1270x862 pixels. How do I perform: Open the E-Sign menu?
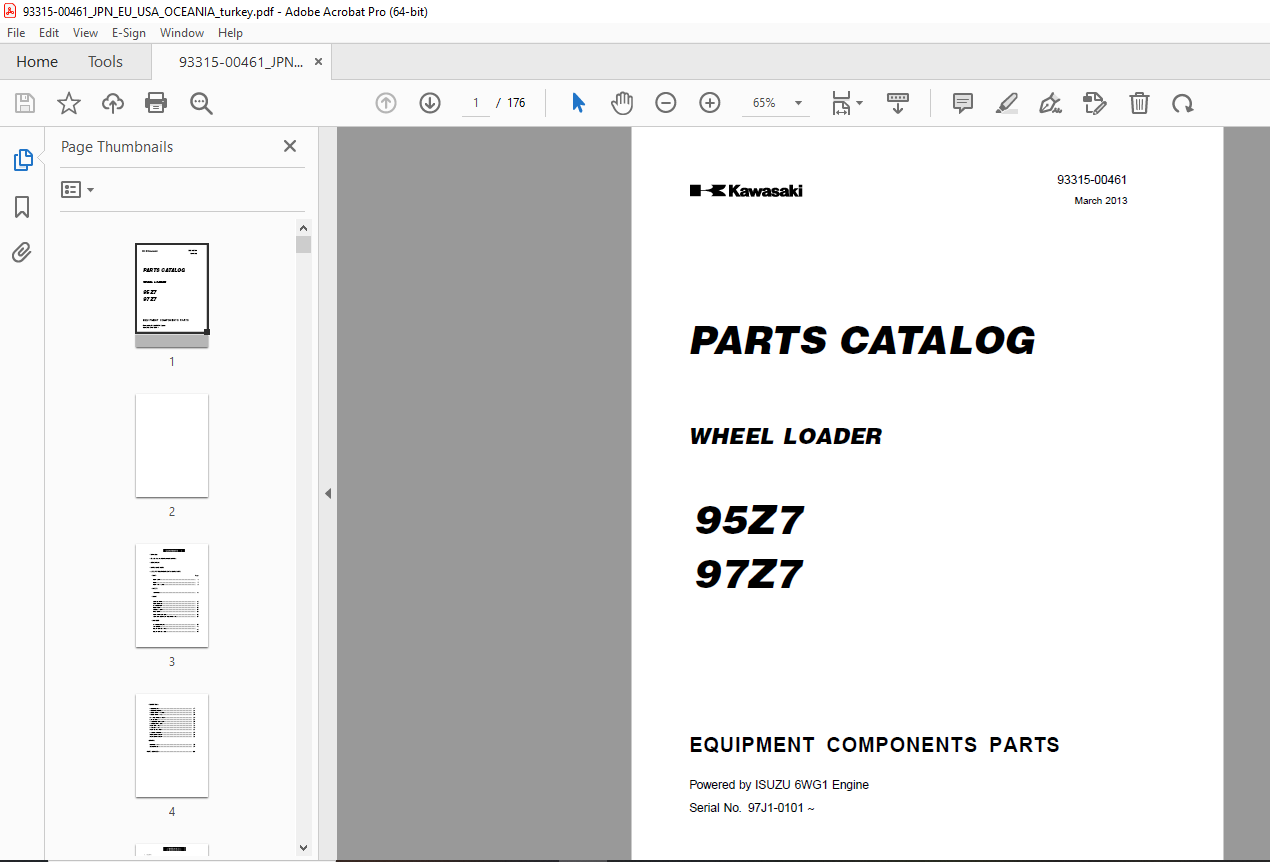click(129, 32)
